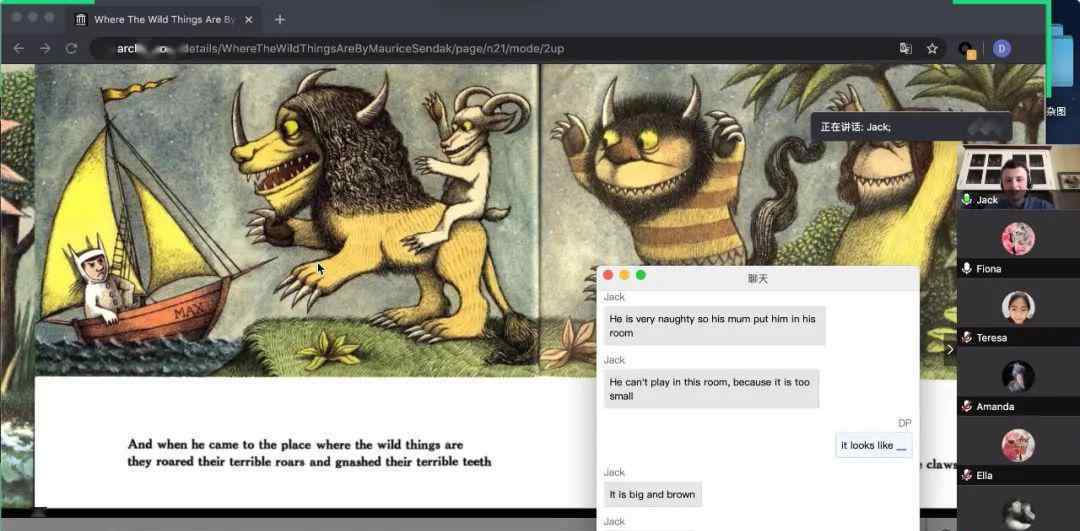This screenshot has height=531, width=1080.
Task: Select the Where The Wild Things Are tab
Action: pos(165,19)
